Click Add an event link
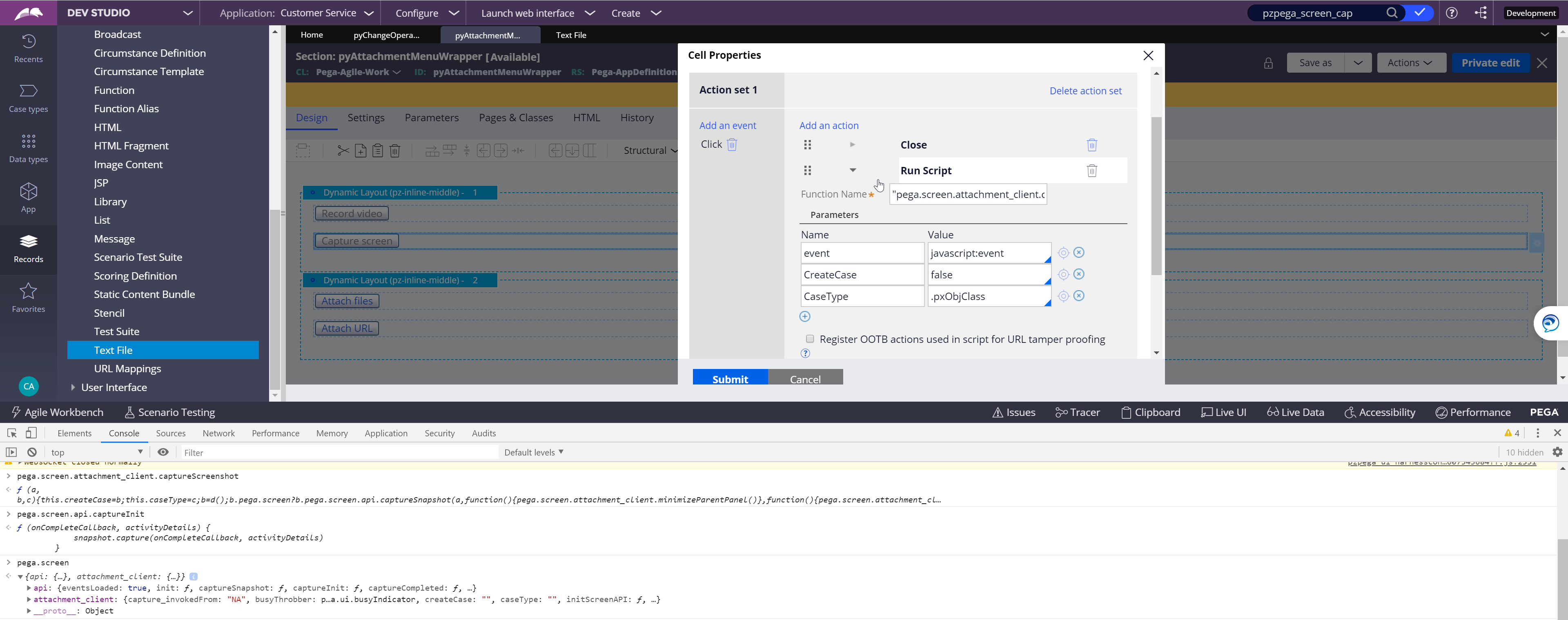 click(x=727, y=125)
